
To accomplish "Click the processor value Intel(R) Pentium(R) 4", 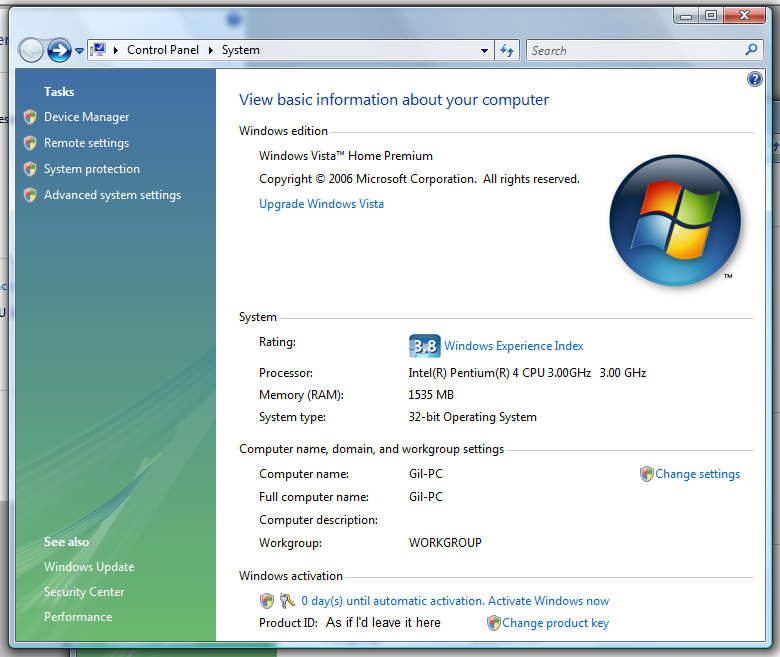I will coord(527,373).
